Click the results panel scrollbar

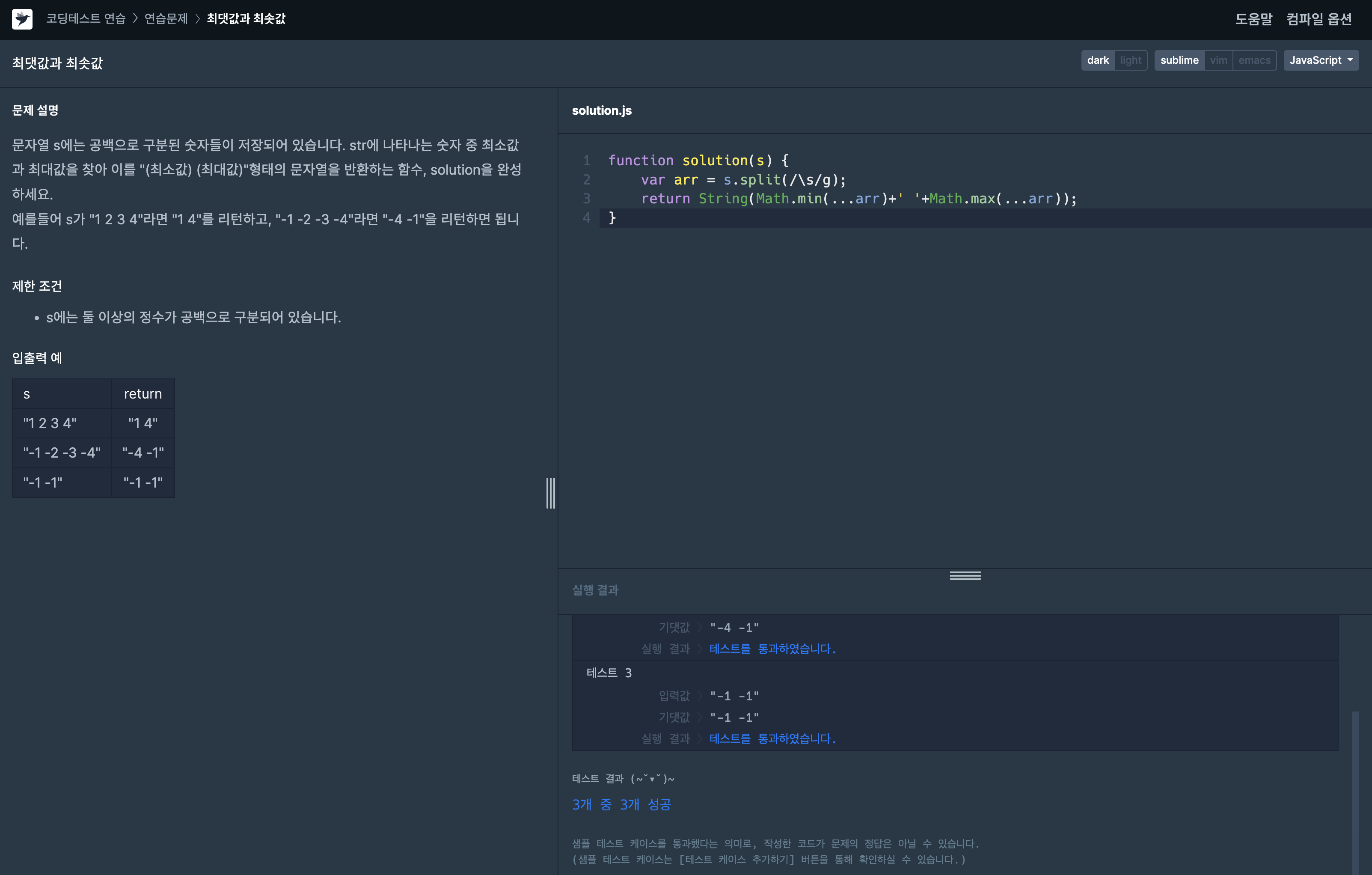coord(1355,792)
